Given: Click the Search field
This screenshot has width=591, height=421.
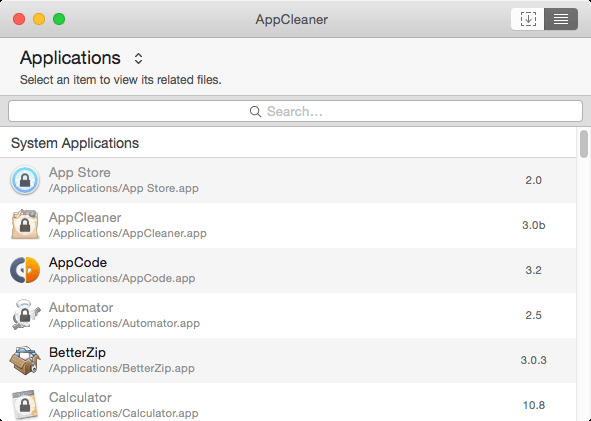Looking at the screenshot, I should pyautogui.click(x=295, y=111).
